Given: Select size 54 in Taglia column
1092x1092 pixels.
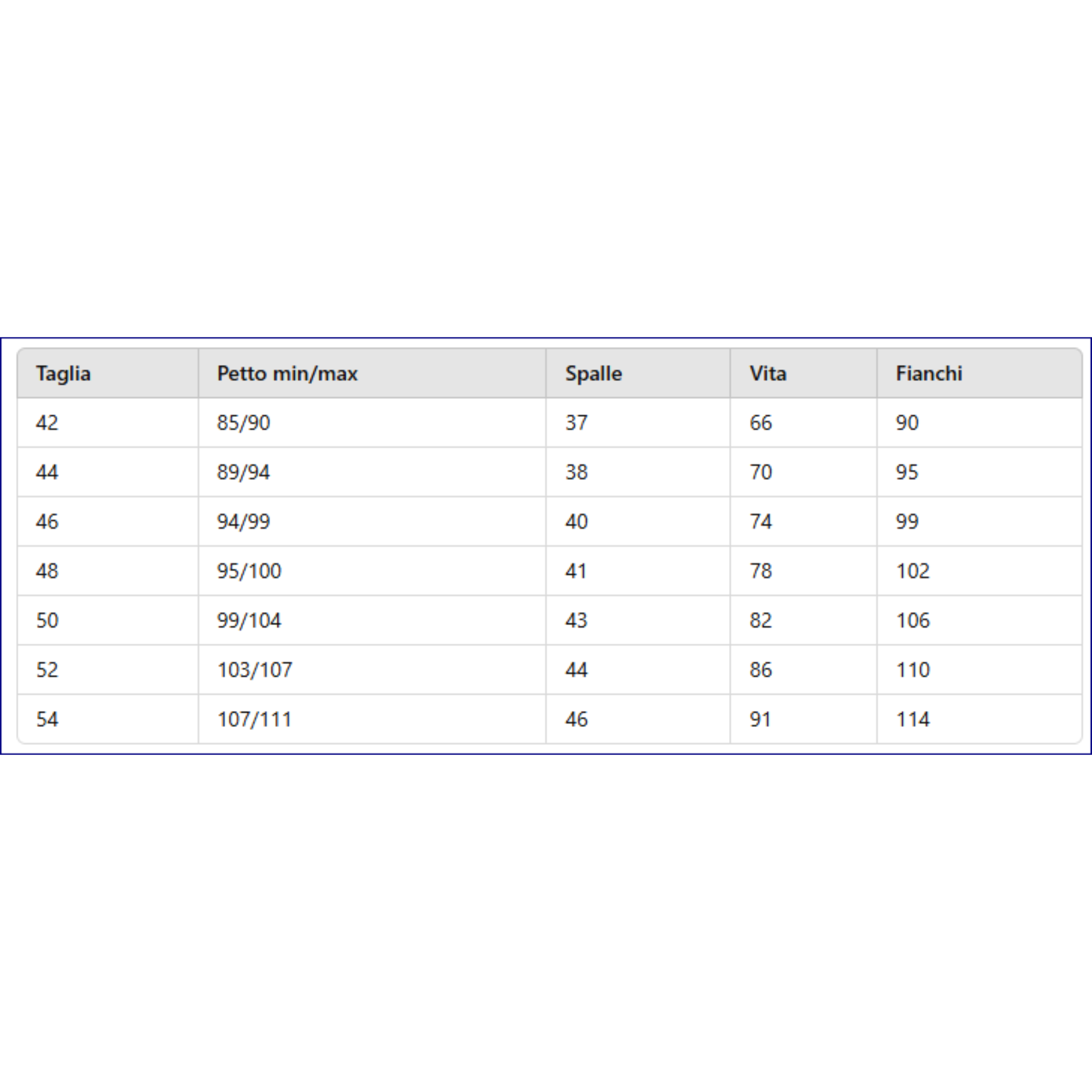Looking at the screenshot, I should (47, 720).
